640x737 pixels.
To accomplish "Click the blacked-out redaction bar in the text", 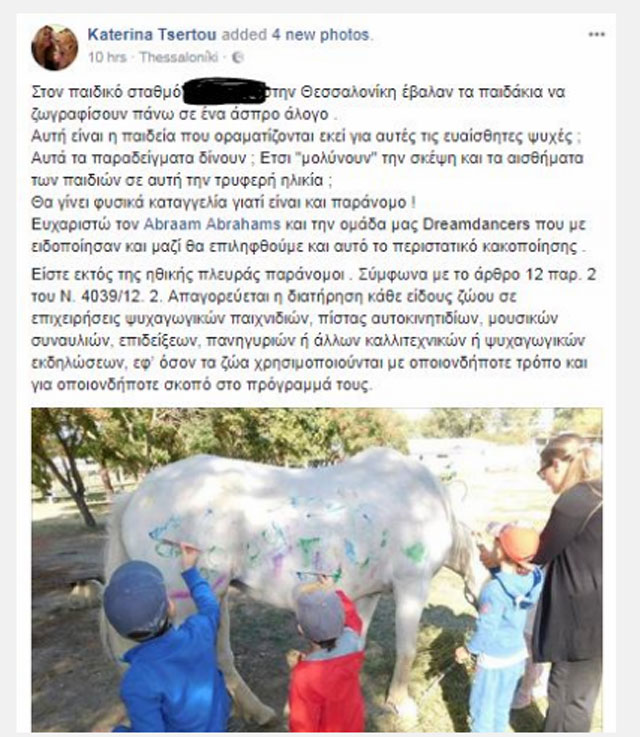I will pyautogui.click(x=224, y=91).
